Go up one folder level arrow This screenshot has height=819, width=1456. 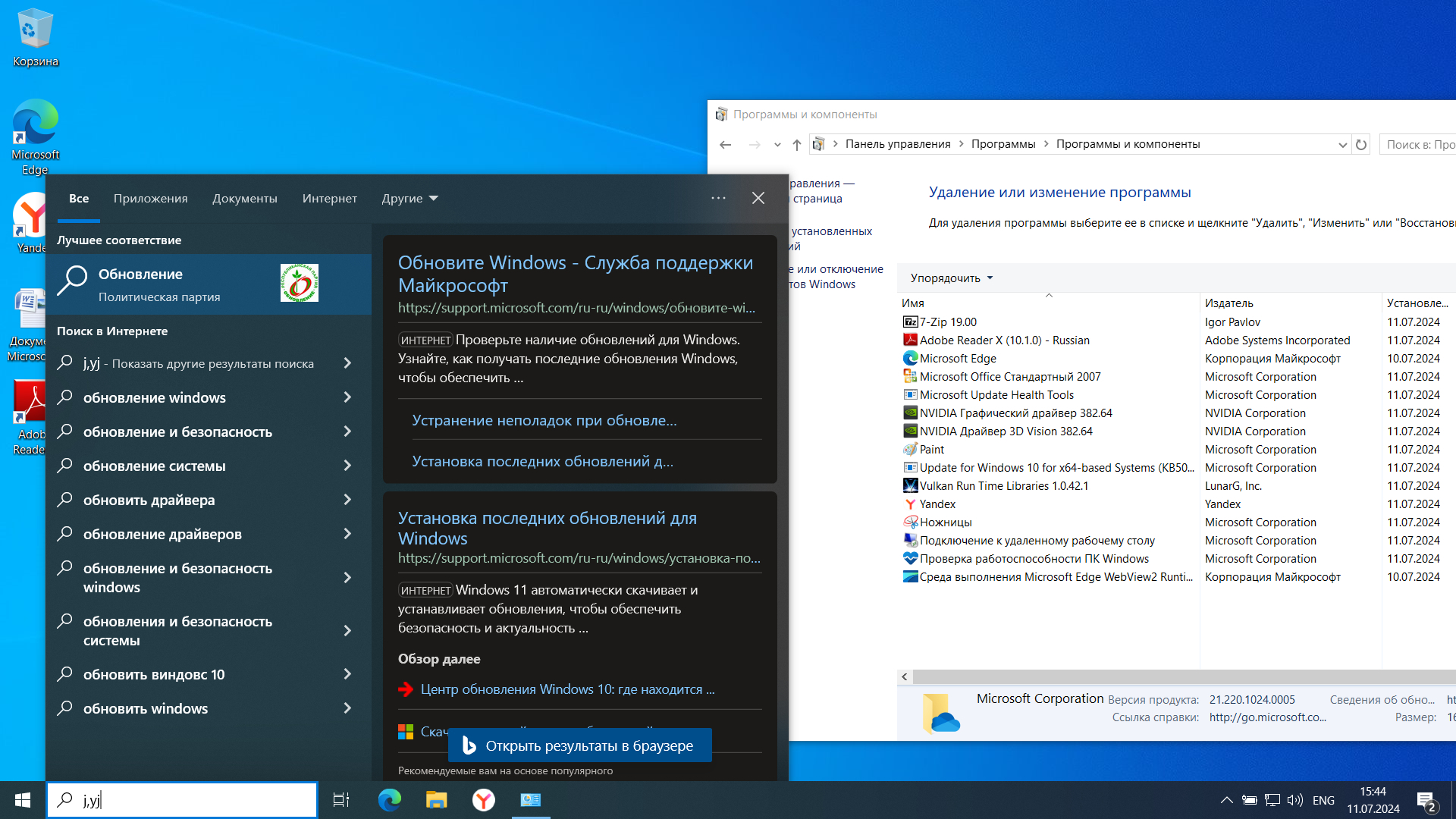click(796, 144)
